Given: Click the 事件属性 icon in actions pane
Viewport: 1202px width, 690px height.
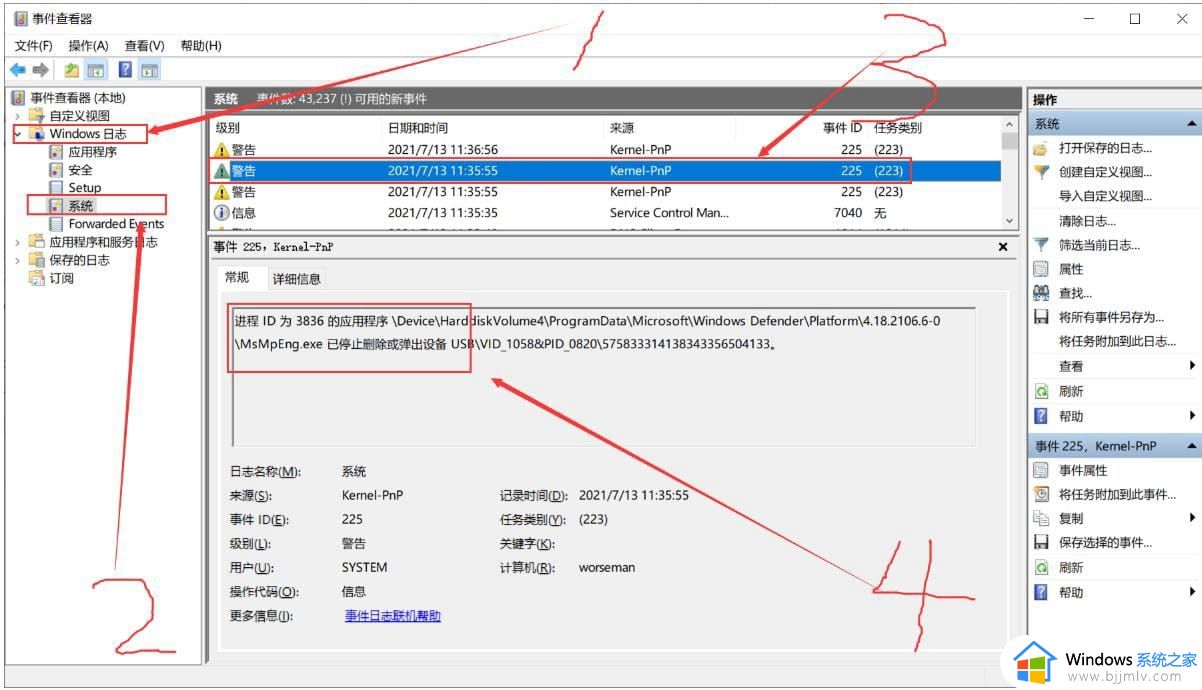Looking at the screenshot, I should [1041, 470].
